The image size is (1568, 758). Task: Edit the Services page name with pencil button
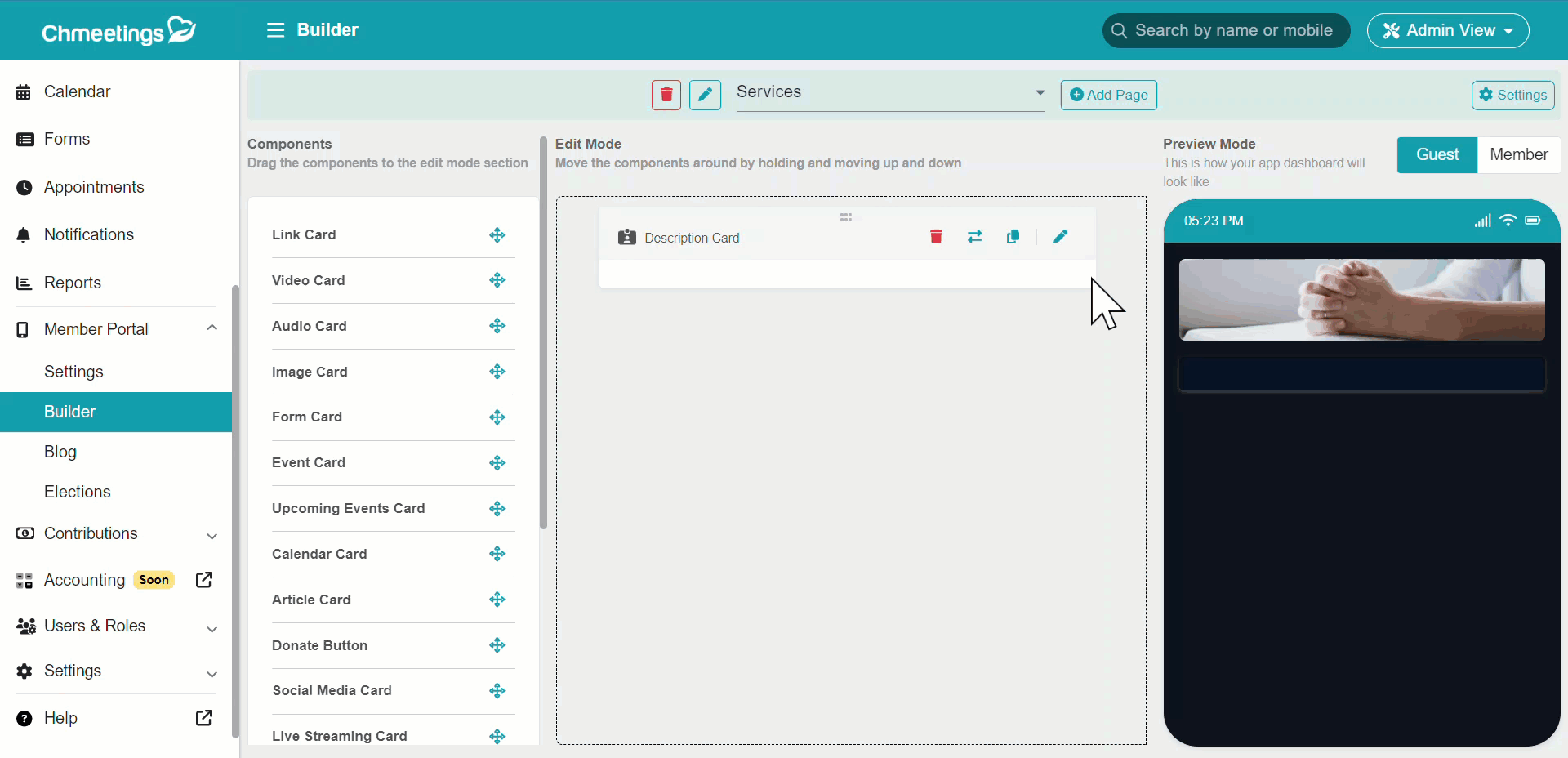(x=705, y=95)
